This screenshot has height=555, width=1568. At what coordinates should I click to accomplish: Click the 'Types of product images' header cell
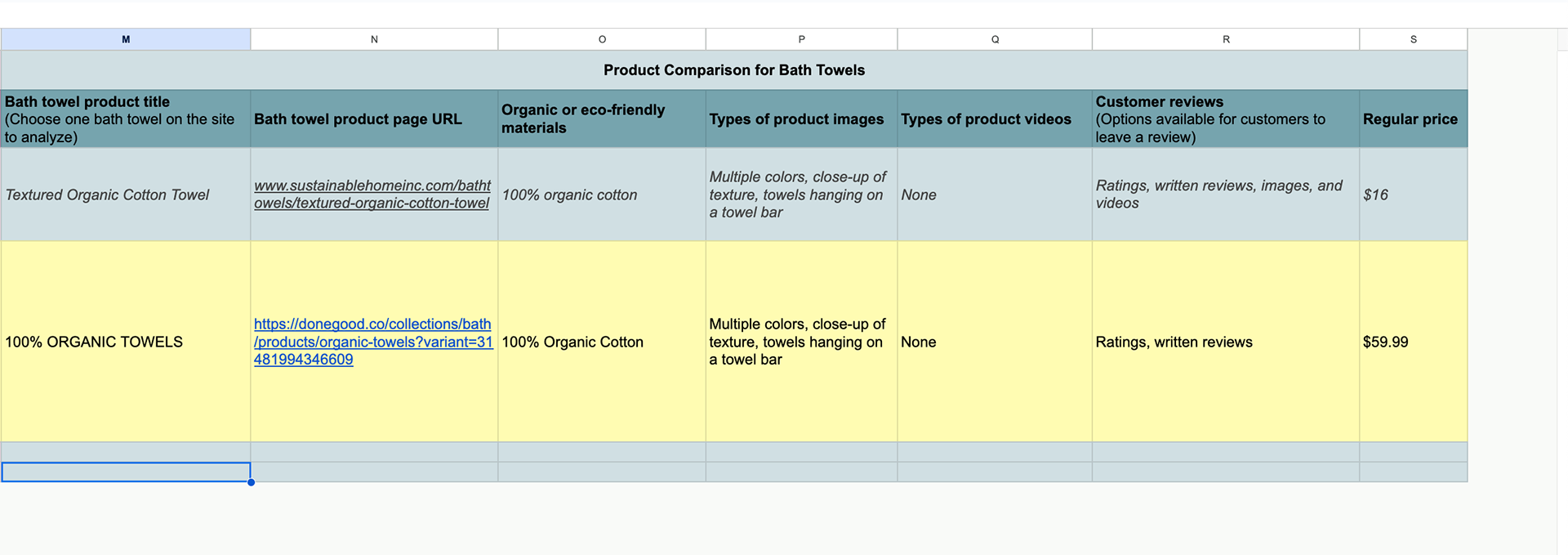click(x=801, y=119)
